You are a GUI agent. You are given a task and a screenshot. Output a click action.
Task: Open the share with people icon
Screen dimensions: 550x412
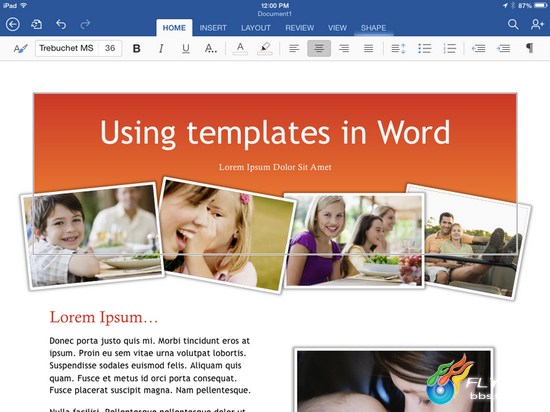click(x=537, y=24)
